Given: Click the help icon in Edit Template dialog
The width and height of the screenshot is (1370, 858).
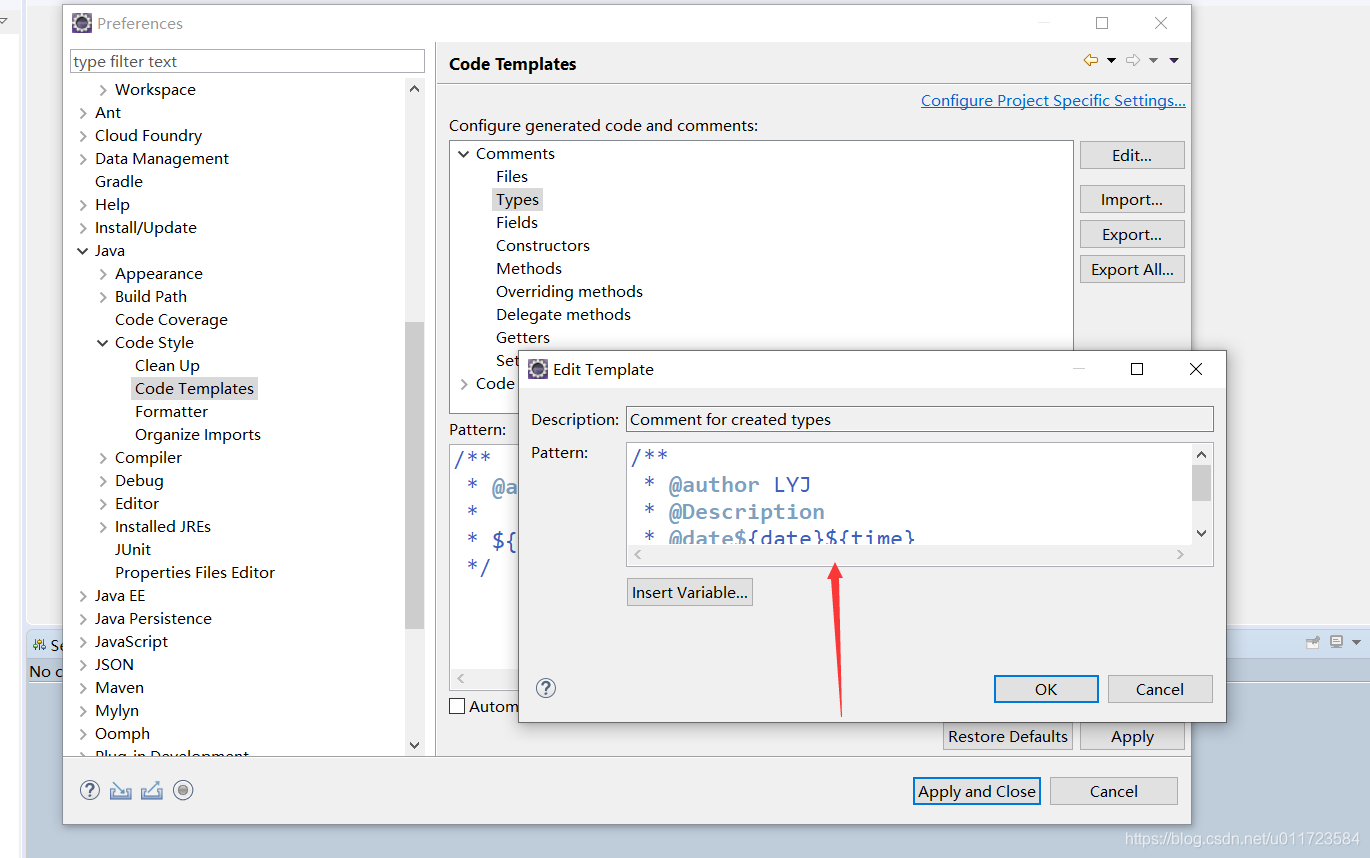Looking at the screenshot, I should (546, 688).
